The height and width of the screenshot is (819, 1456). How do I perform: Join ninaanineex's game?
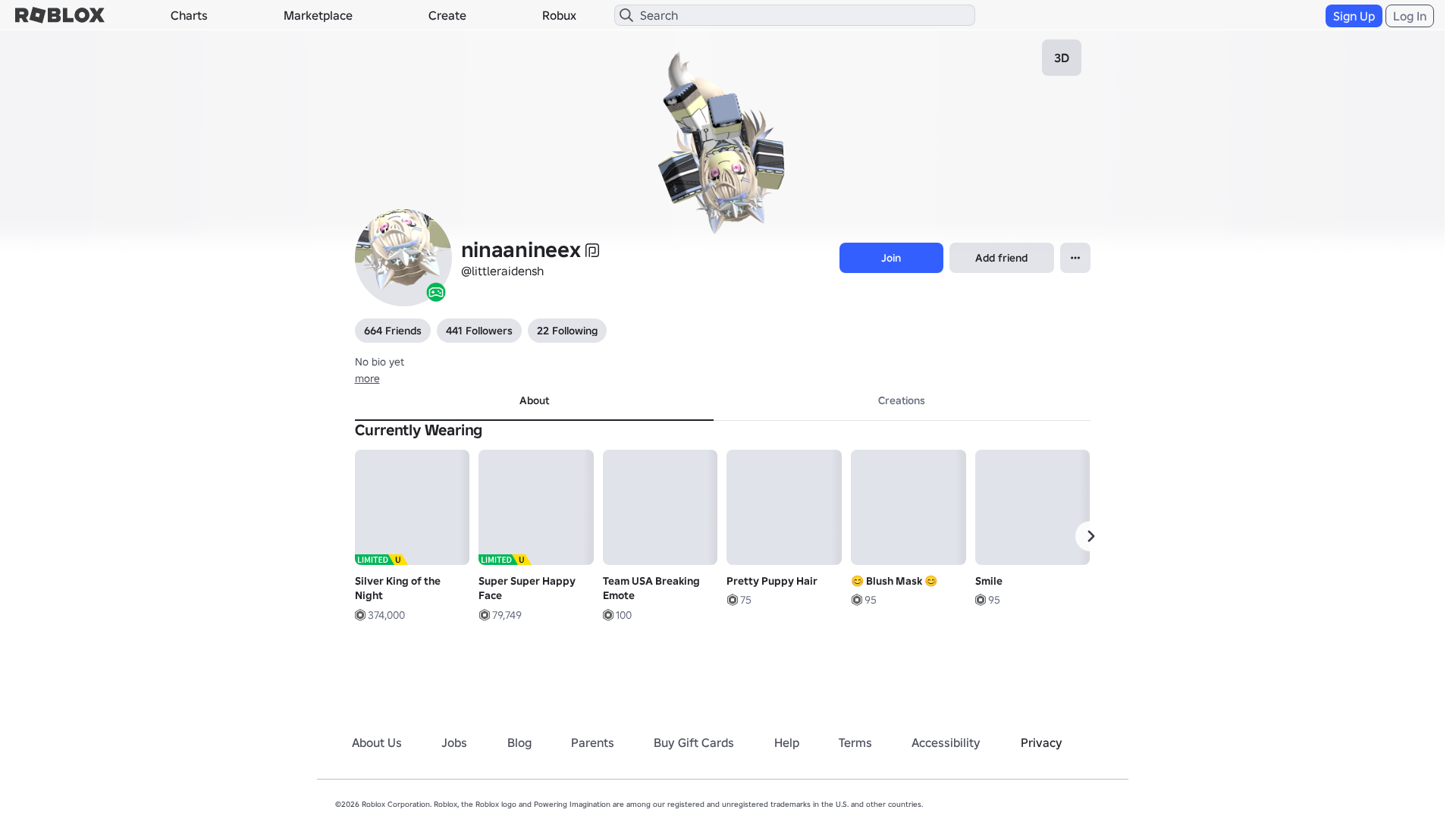coord(891,258)
